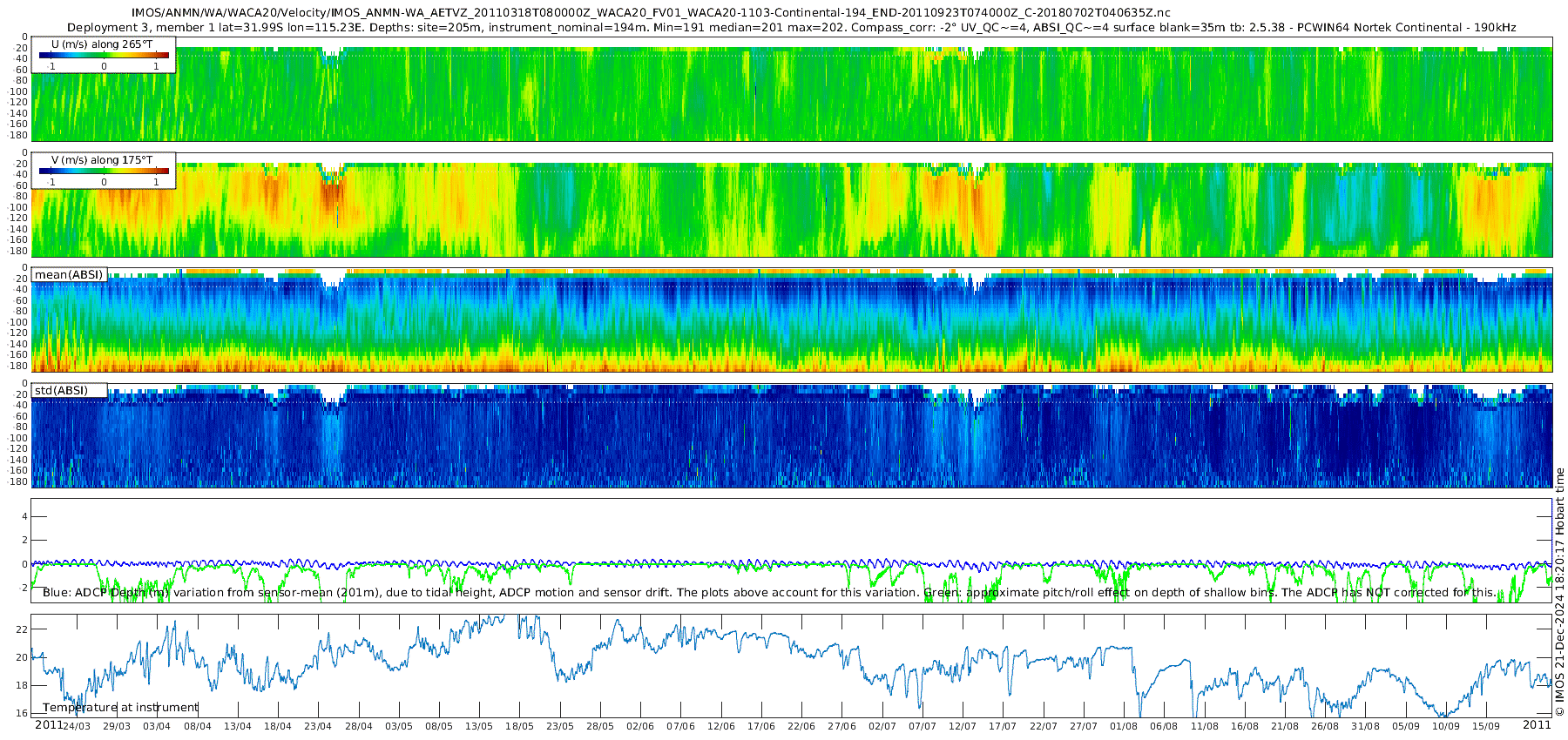Pick the 12/06 date tick on time axis
Image resolution: width=1568 pixels, height=740 pixels.
click(x=720, y=726)
